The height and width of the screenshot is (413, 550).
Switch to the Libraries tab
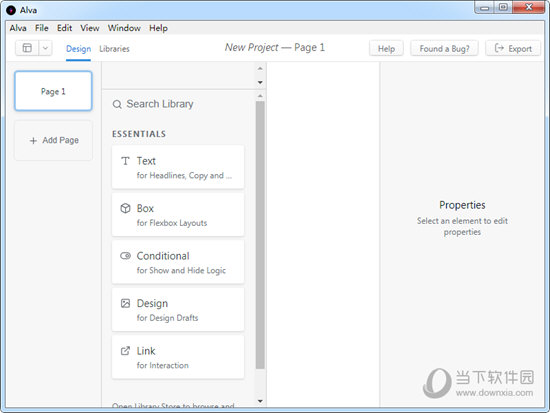click(114, 49)
